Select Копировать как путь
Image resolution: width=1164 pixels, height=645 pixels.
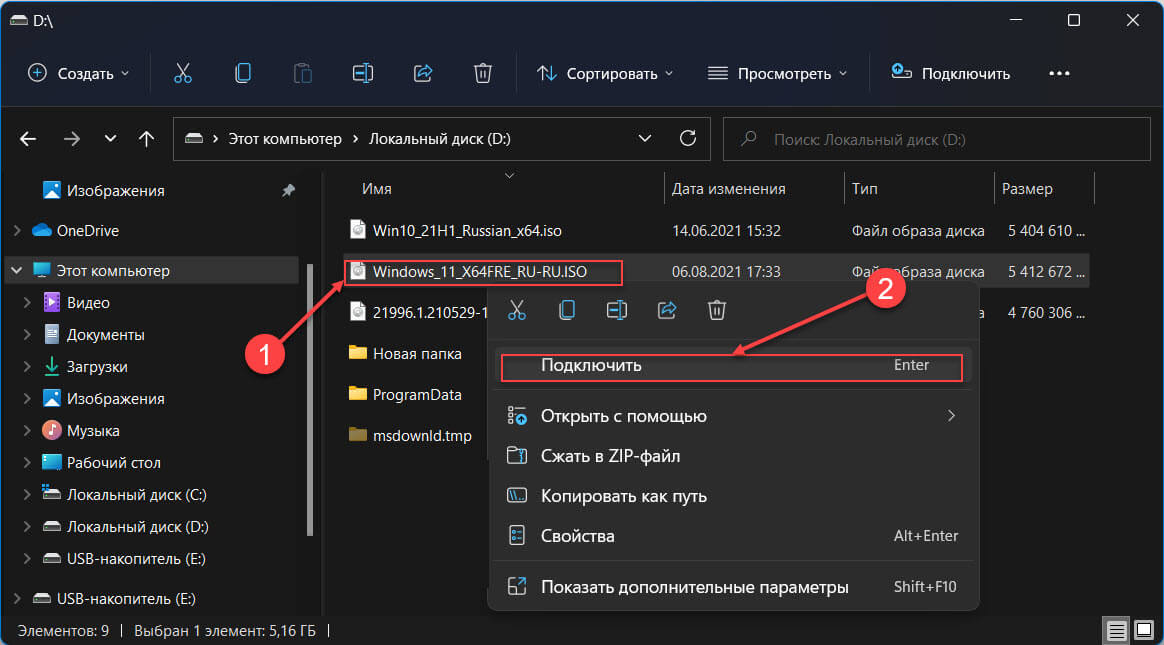tap(732, 496)
